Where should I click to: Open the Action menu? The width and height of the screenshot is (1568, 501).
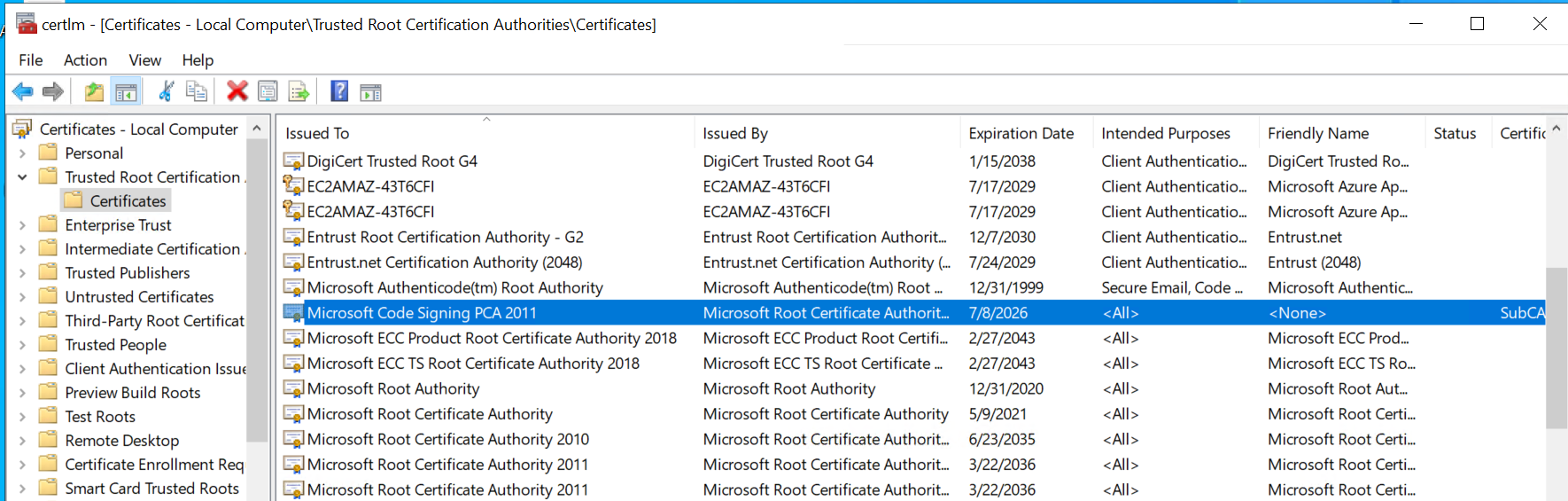[85, 59]
